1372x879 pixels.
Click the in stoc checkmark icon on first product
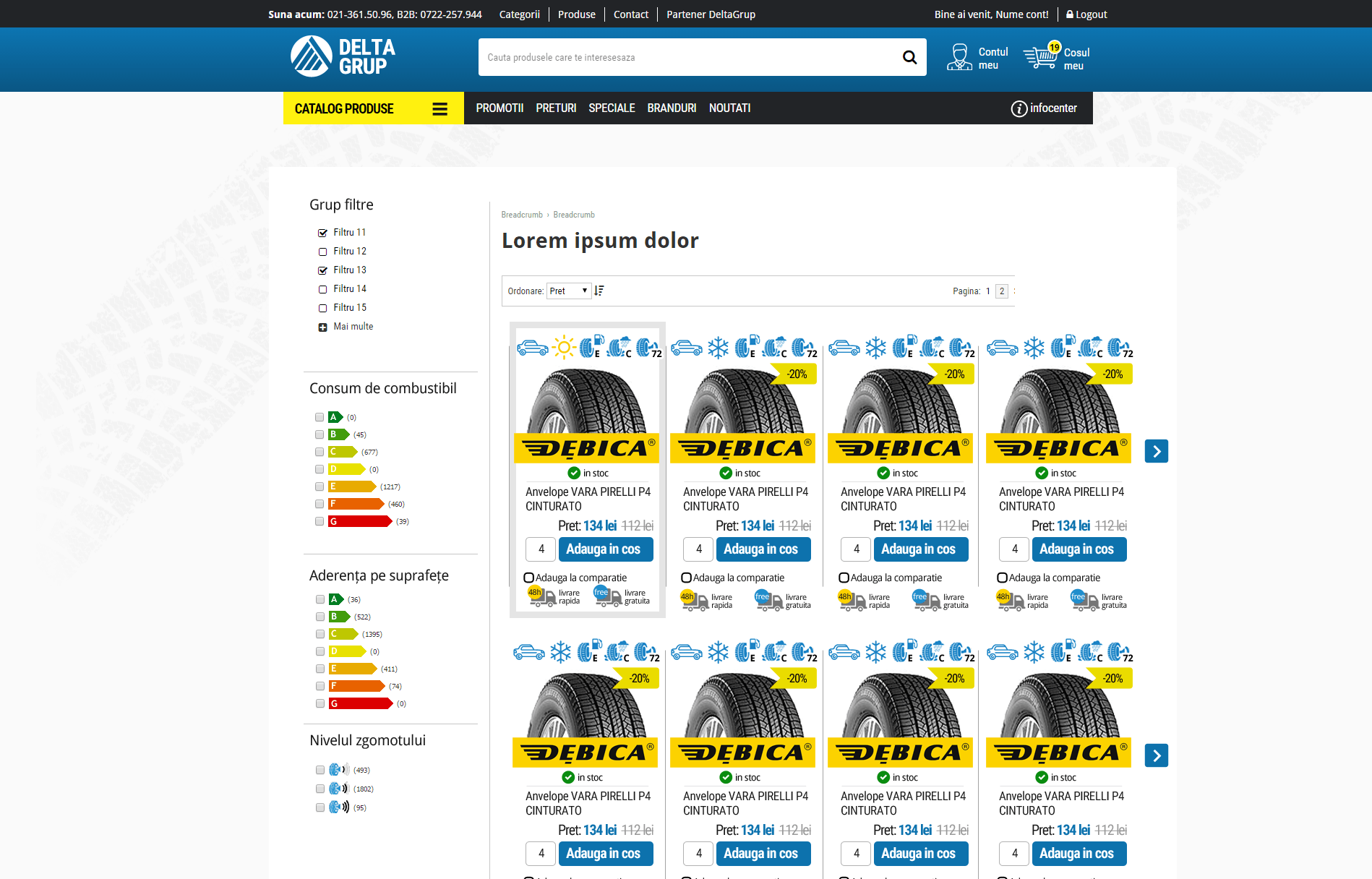[x=574, y=473]
